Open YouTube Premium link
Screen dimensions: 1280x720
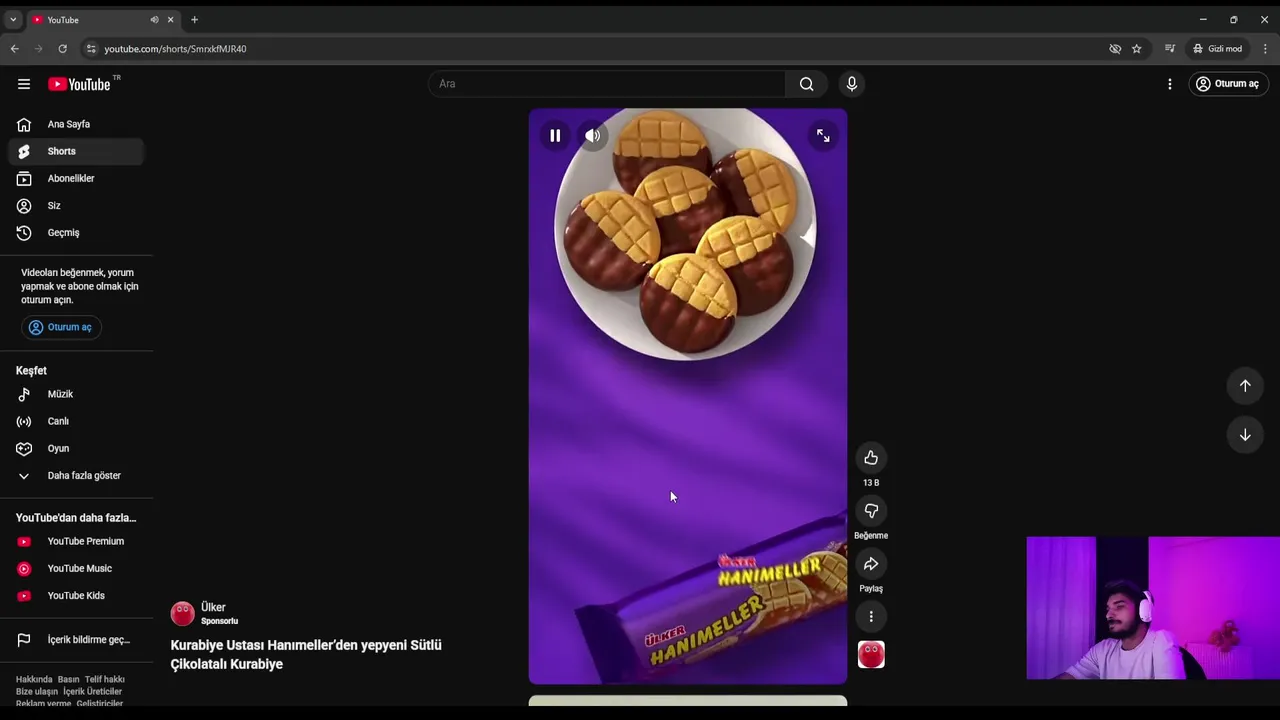pyautogui.click(x=76, y=541)
